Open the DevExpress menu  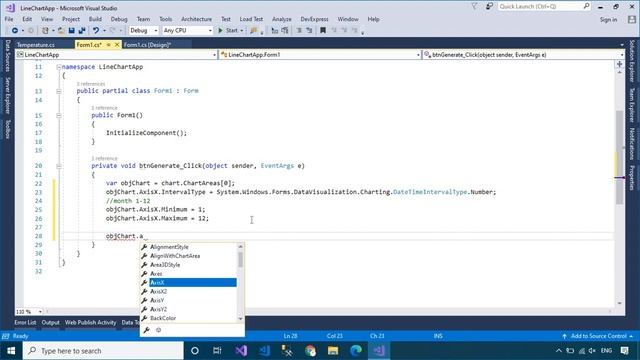[x=314, y=19]
